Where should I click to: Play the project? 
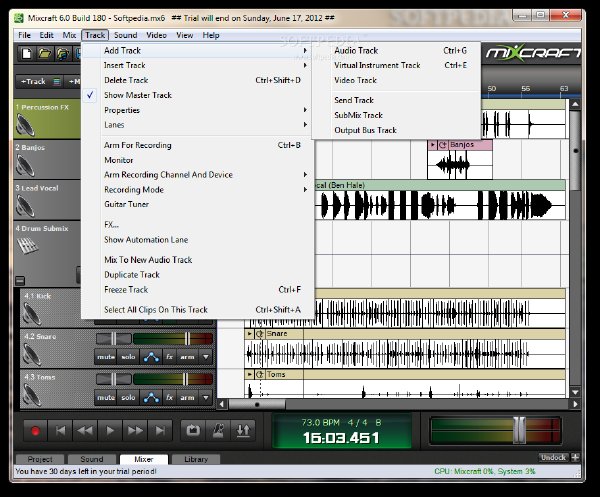pos(110,431)
